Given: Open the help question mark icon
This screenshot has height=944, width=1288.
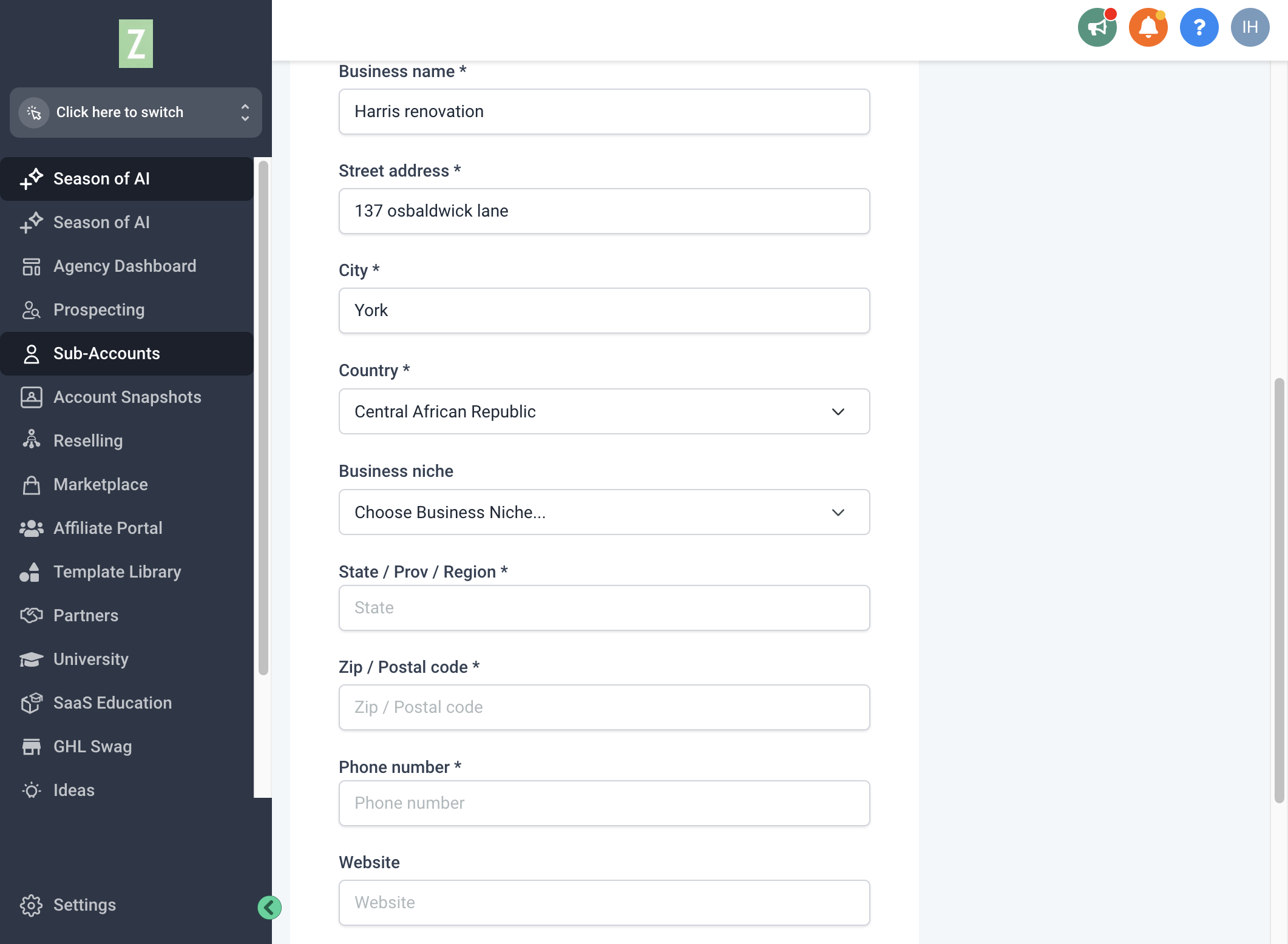Looking at the screenshot, I should tap(1199, 27).
